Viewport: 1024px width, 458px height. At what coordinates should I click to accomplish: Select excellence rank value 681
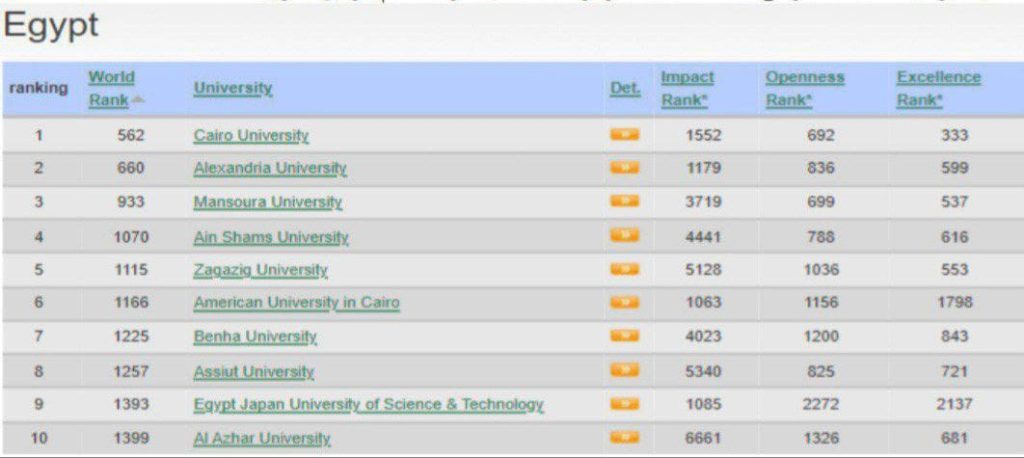pos(954,438)
